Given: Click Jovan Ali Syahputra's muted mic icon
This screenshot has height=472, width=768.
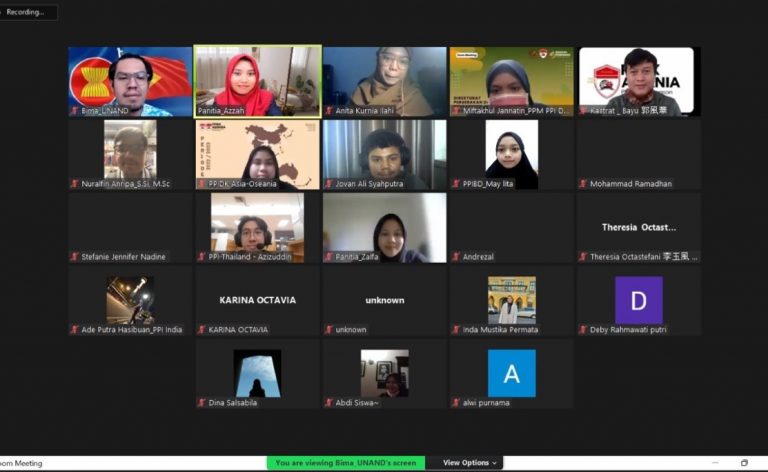Looking at the screenshot, I should 328,184.
